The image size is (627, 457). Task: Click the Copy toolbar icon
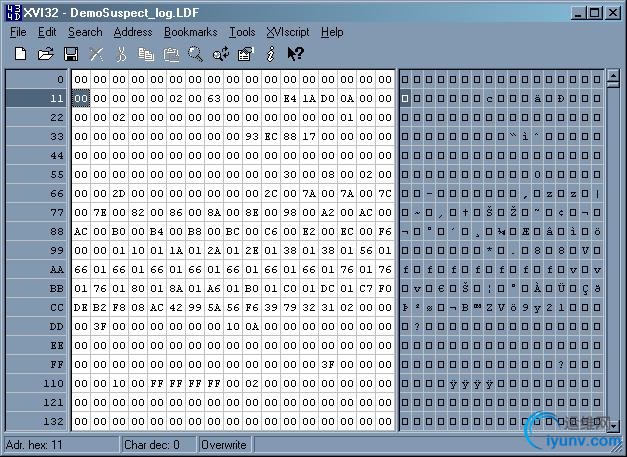click(x=146, y=54)
